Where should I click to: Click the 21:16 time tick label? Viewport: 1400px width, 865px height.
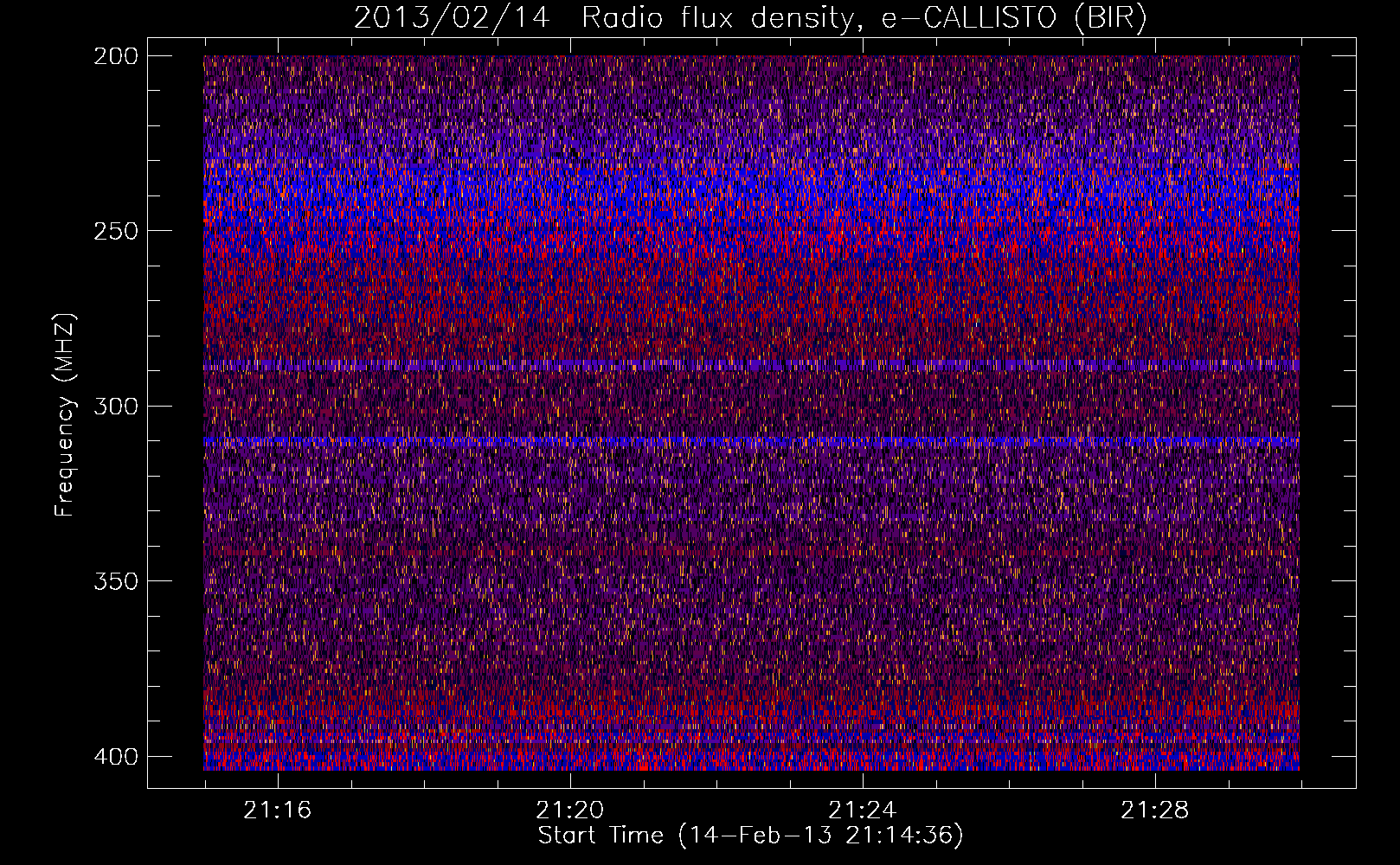277,811
